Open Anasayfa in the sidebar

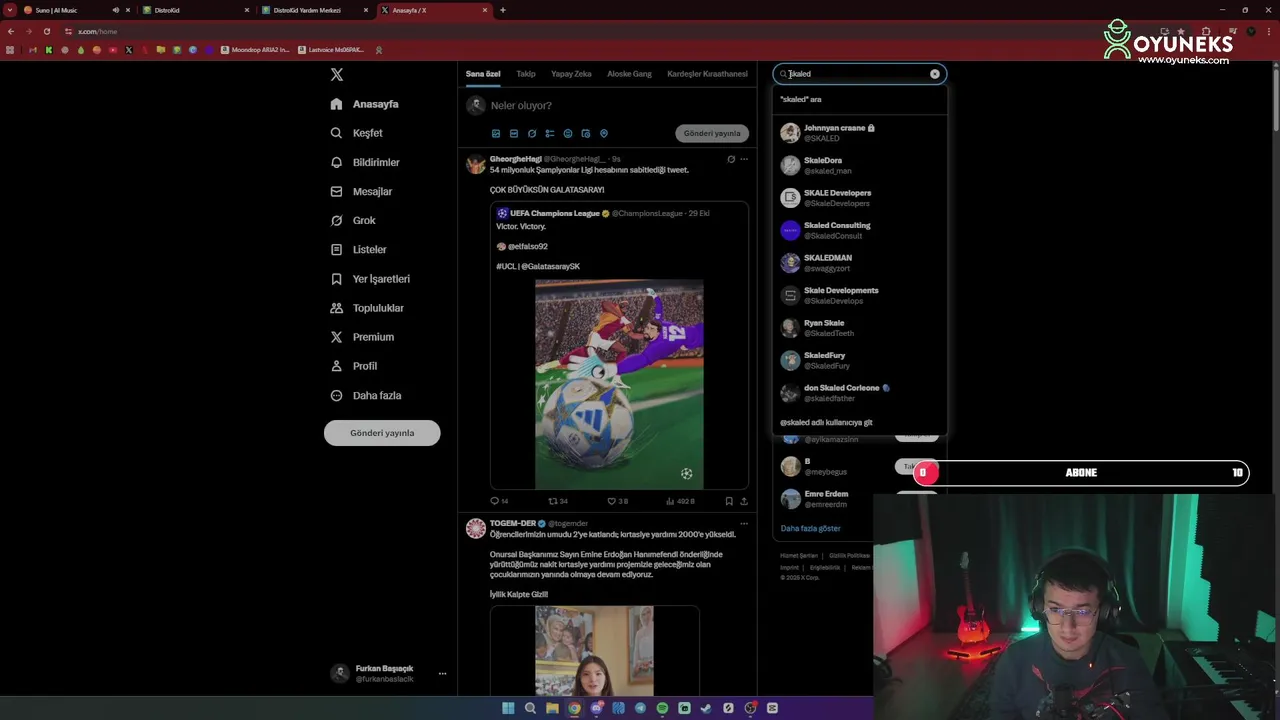[x=364, y=104]
